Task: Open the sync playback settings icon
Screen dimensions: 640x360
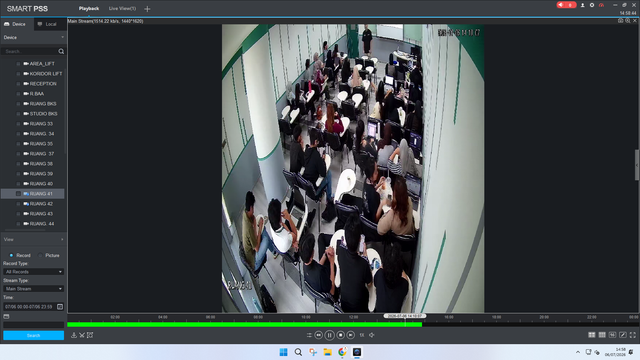Action: pyautogui.click(x=309, y=335)
